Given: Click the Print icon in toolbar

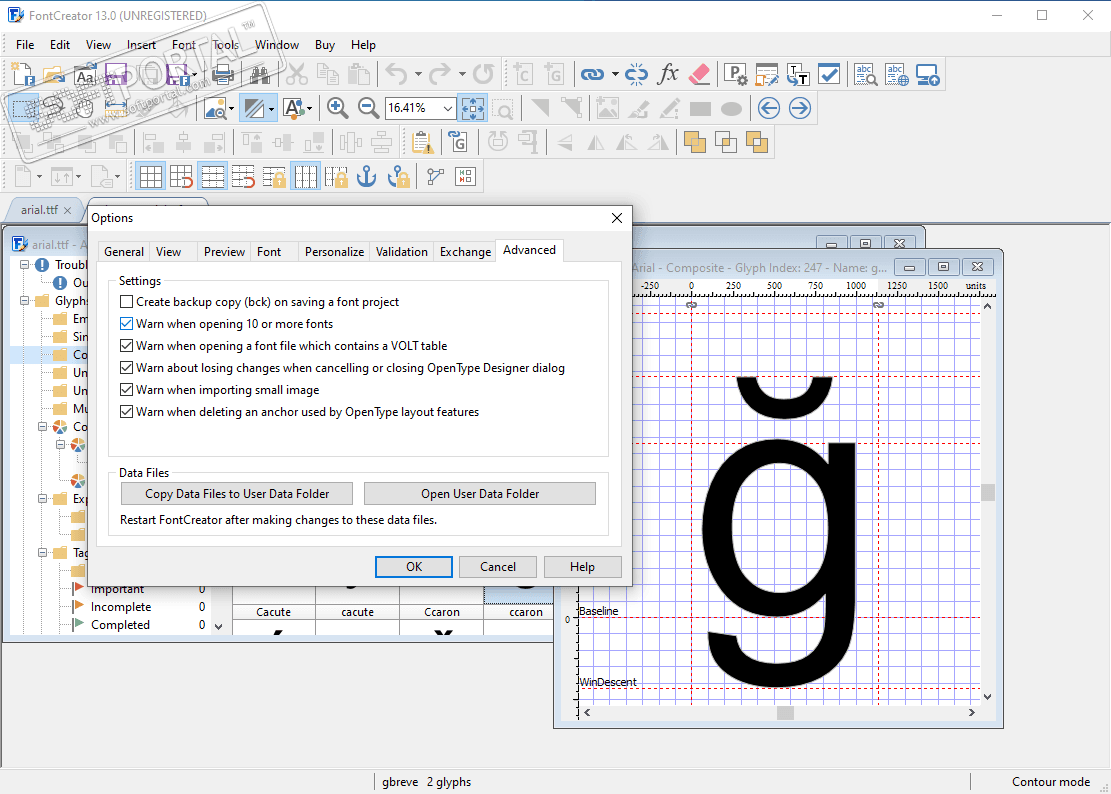Looking at the screenshot, I should pos(222,74).
